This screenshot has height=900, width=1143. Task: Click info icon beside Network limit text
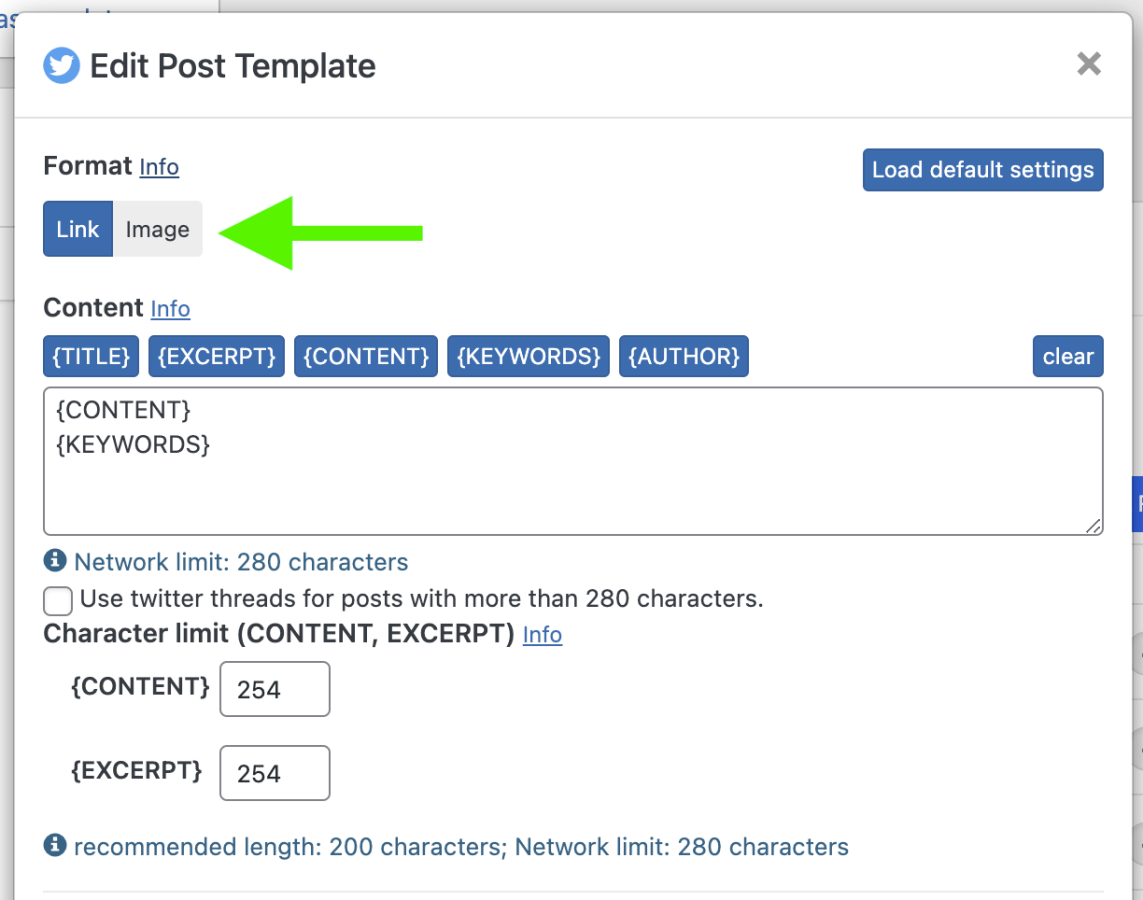click(x=55, y=561)
